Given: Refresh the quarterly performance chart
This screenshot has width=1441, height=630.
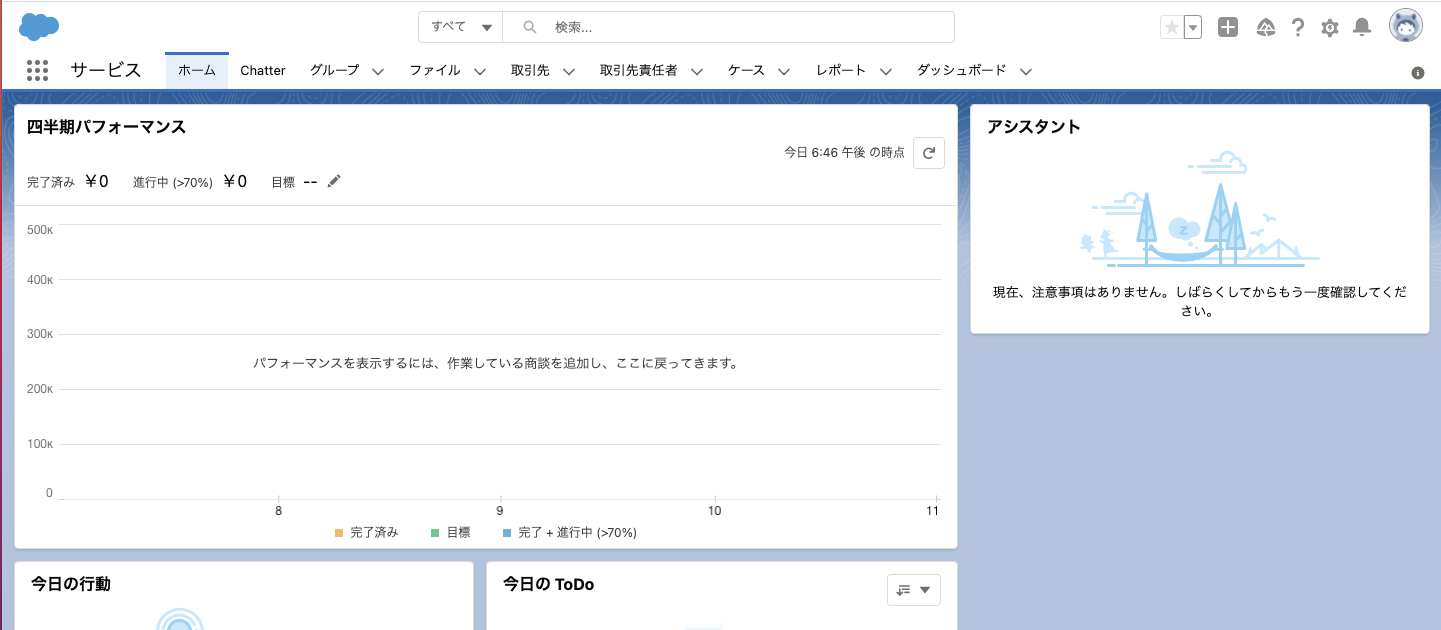Looking at the screenshot, I should click(x=929, y=153).
